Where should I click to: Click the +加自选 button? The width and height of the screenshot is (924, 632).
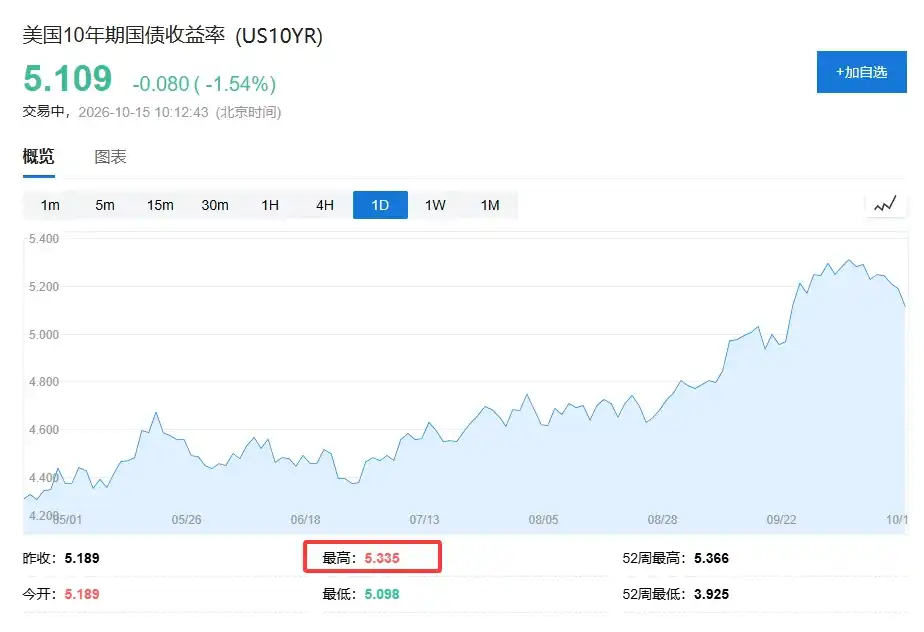pyautogui.click(x=862, y=72)
